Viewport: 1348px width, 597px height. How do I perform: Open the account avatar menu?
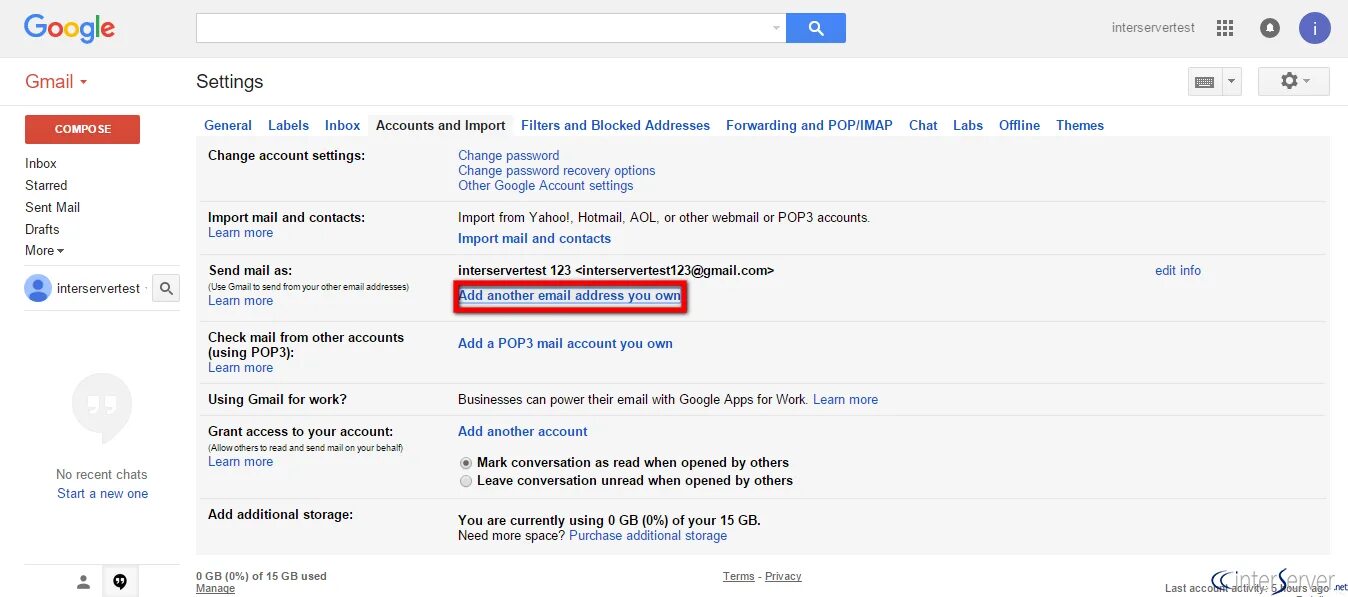pyautogui.click(x=1315, y=28)
